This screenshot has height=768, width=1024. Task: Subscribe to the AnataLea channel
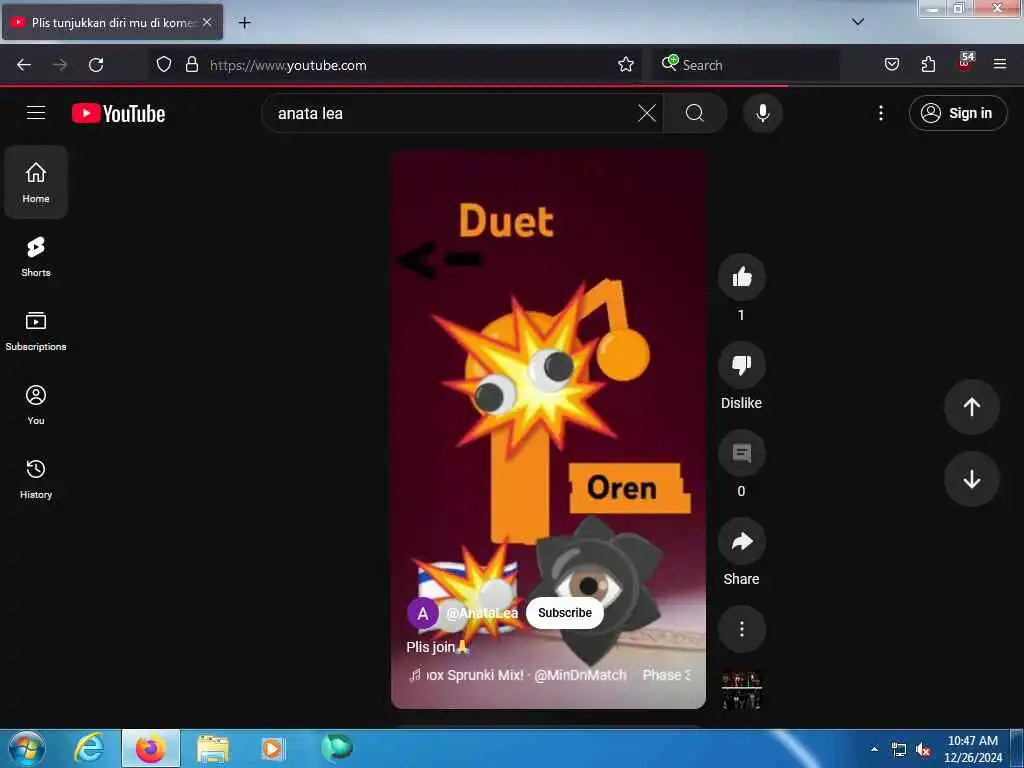[x=564, y=613]
